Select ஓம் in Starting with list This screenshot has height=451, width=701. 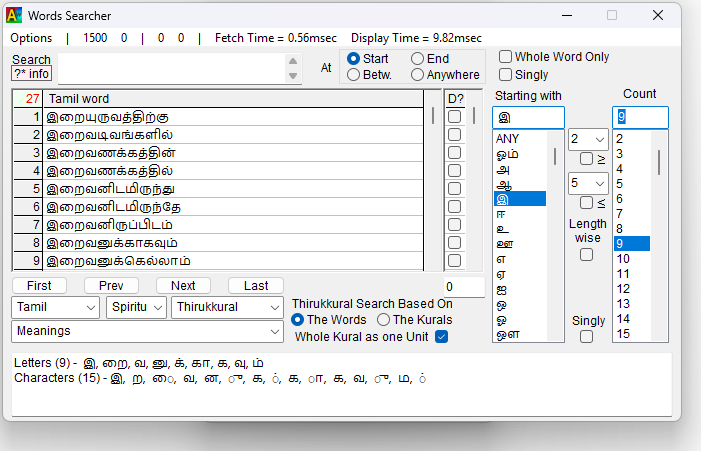tap(520, 154)
